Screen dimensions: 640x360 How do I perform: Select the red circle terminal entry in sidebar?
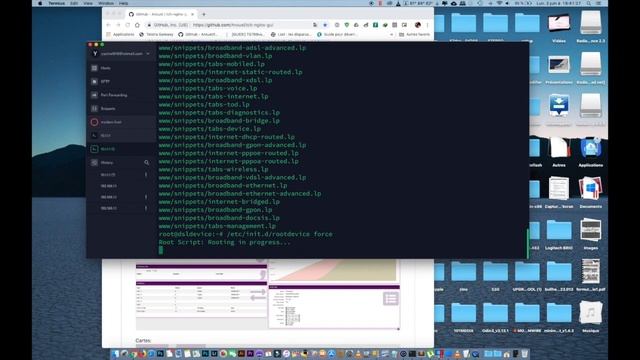click(x=121, y=122)
